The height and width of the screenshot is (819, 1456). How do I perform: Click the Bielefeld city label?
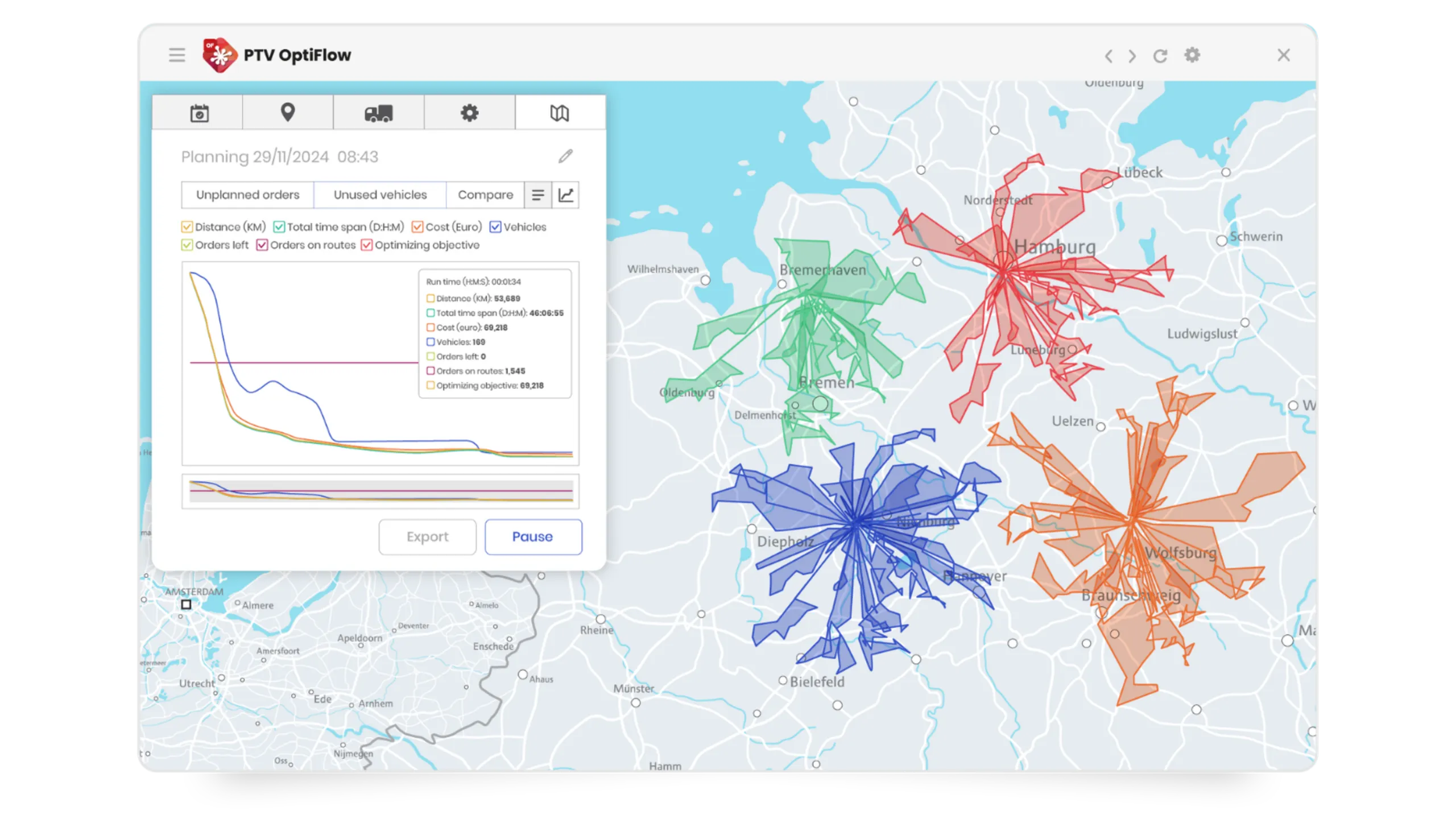click(817, 682)
